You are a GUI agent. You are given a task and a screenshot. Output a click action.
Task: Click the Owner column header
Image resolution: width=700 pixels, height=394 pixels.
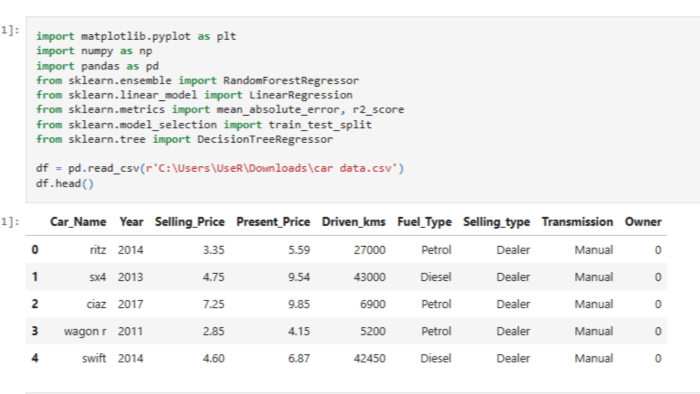(643, 222)
